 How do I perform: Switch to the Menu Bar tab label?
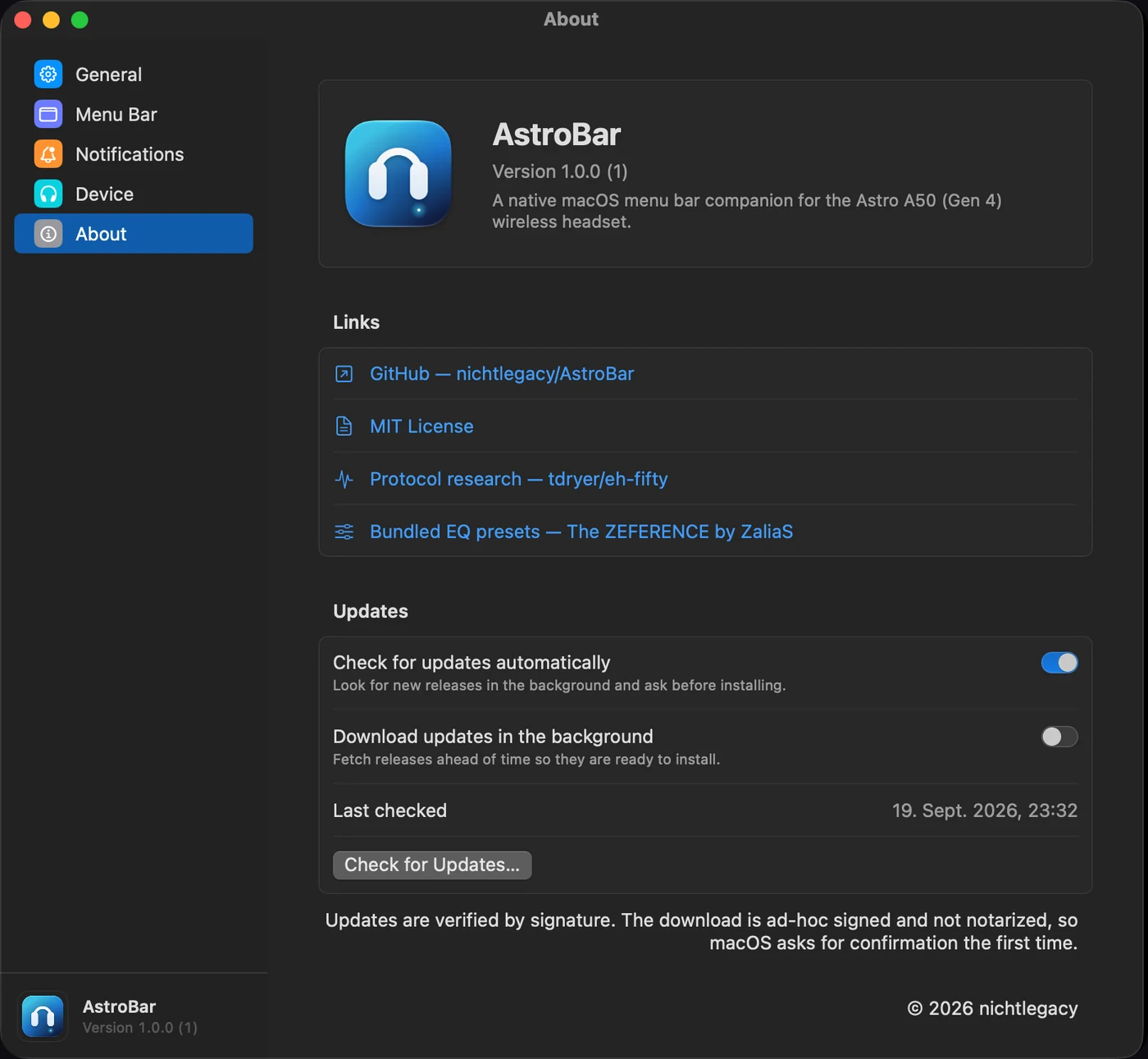(x=116, y=115)
